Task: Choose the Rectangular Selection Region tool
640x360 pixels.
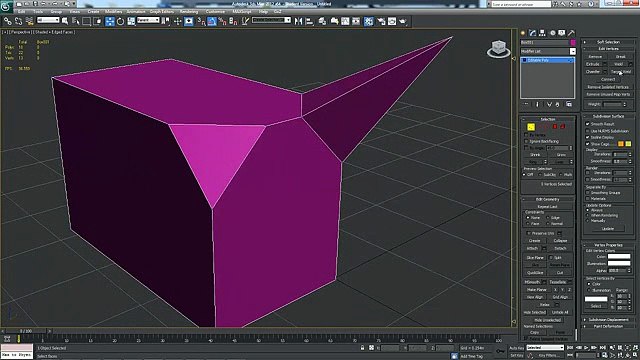Action: [x=87, y=21]
